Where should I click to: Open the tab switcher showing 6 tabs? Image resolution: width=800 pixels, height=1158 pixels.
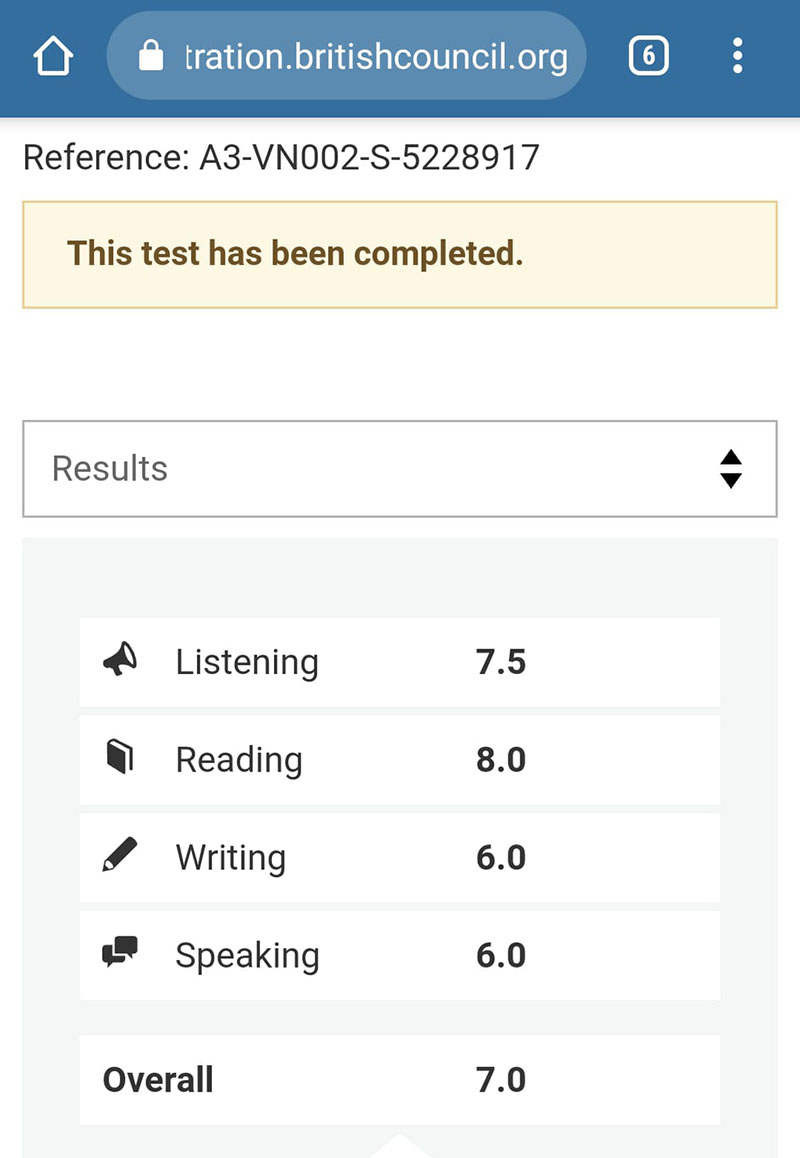click(648, 57)
